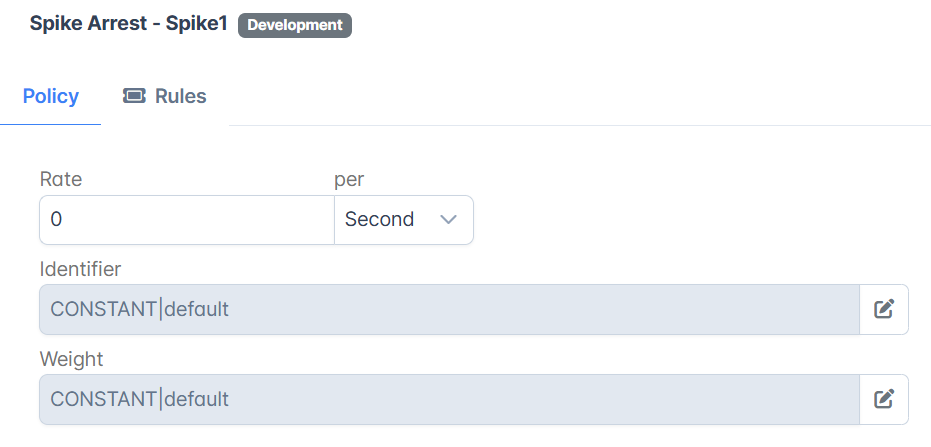Click the word default in the Weight value
The image size is (931, 447).
[x=197, y=399]
